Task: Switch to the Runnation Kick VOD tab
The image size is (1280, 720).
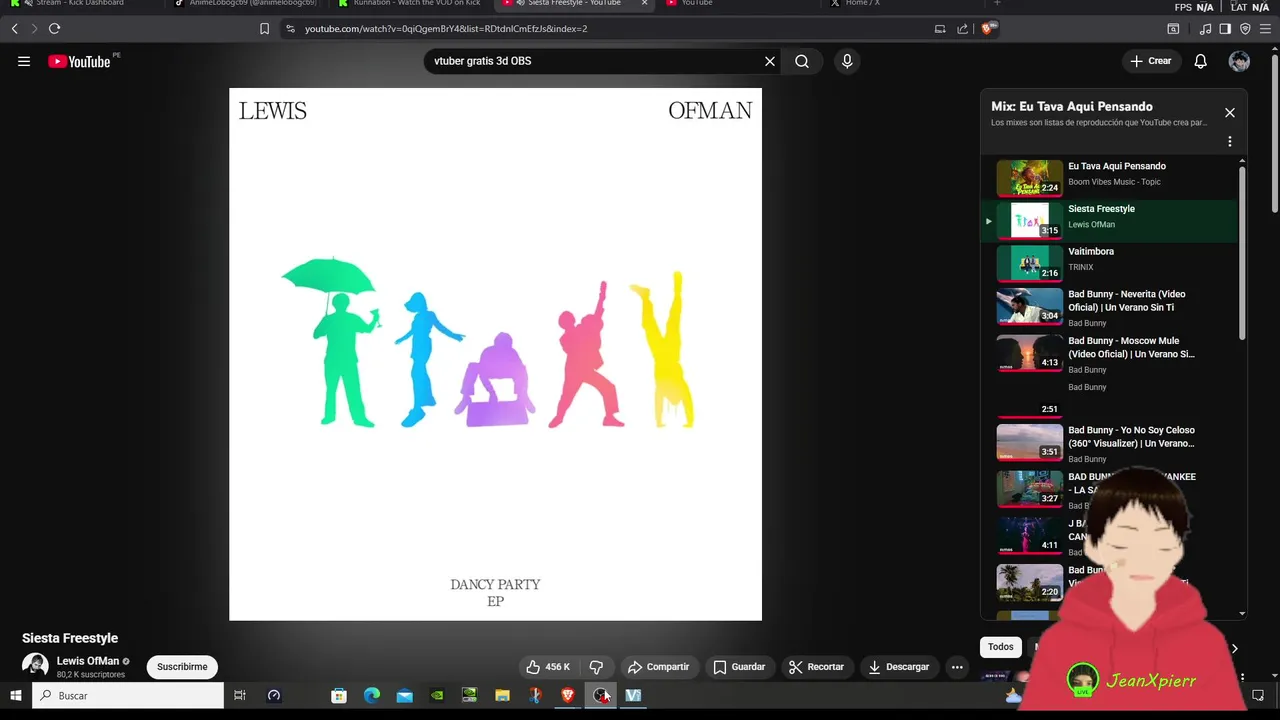Action: tap(410, 4)
